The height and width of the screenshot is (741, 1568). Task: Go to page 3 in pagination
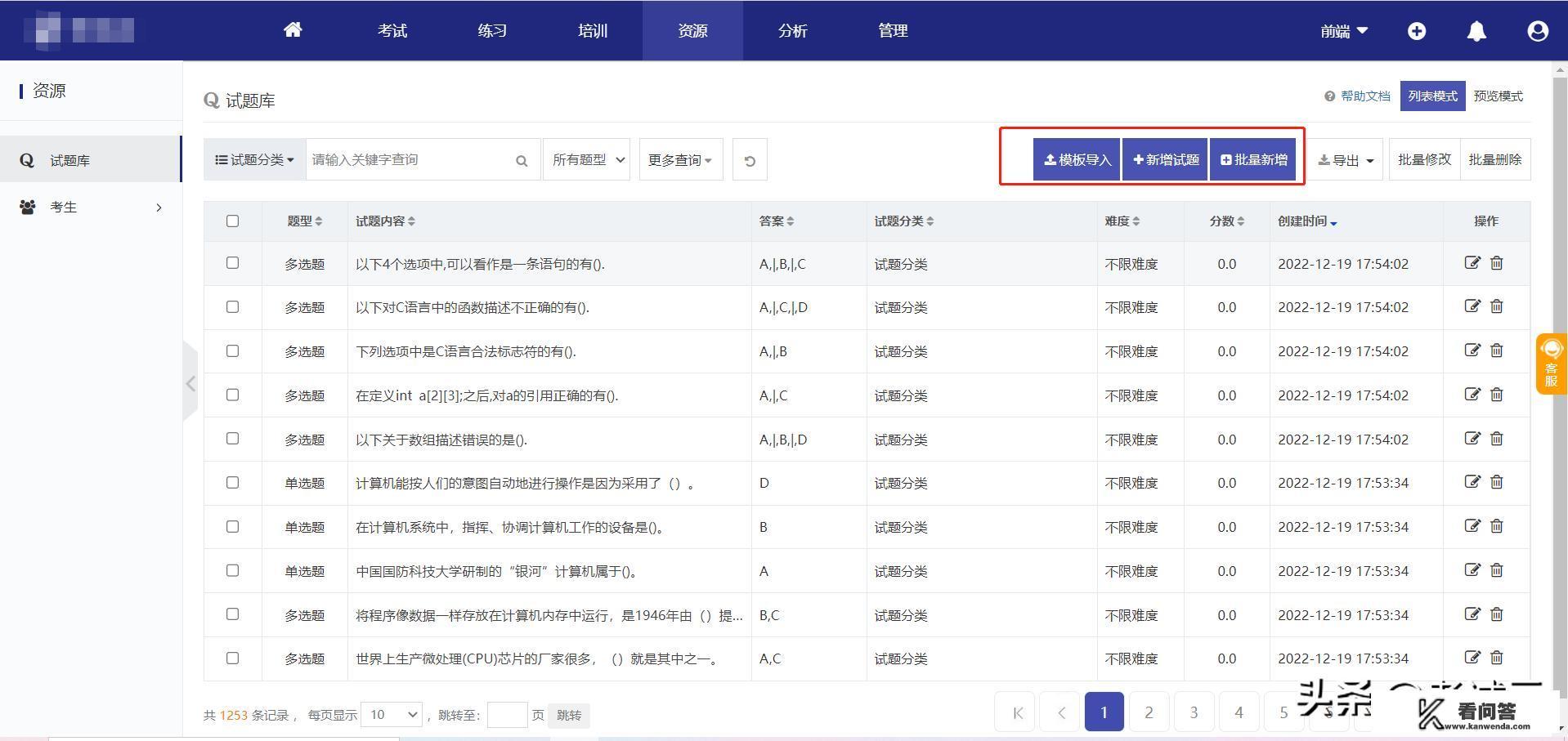coord(1193,712)
